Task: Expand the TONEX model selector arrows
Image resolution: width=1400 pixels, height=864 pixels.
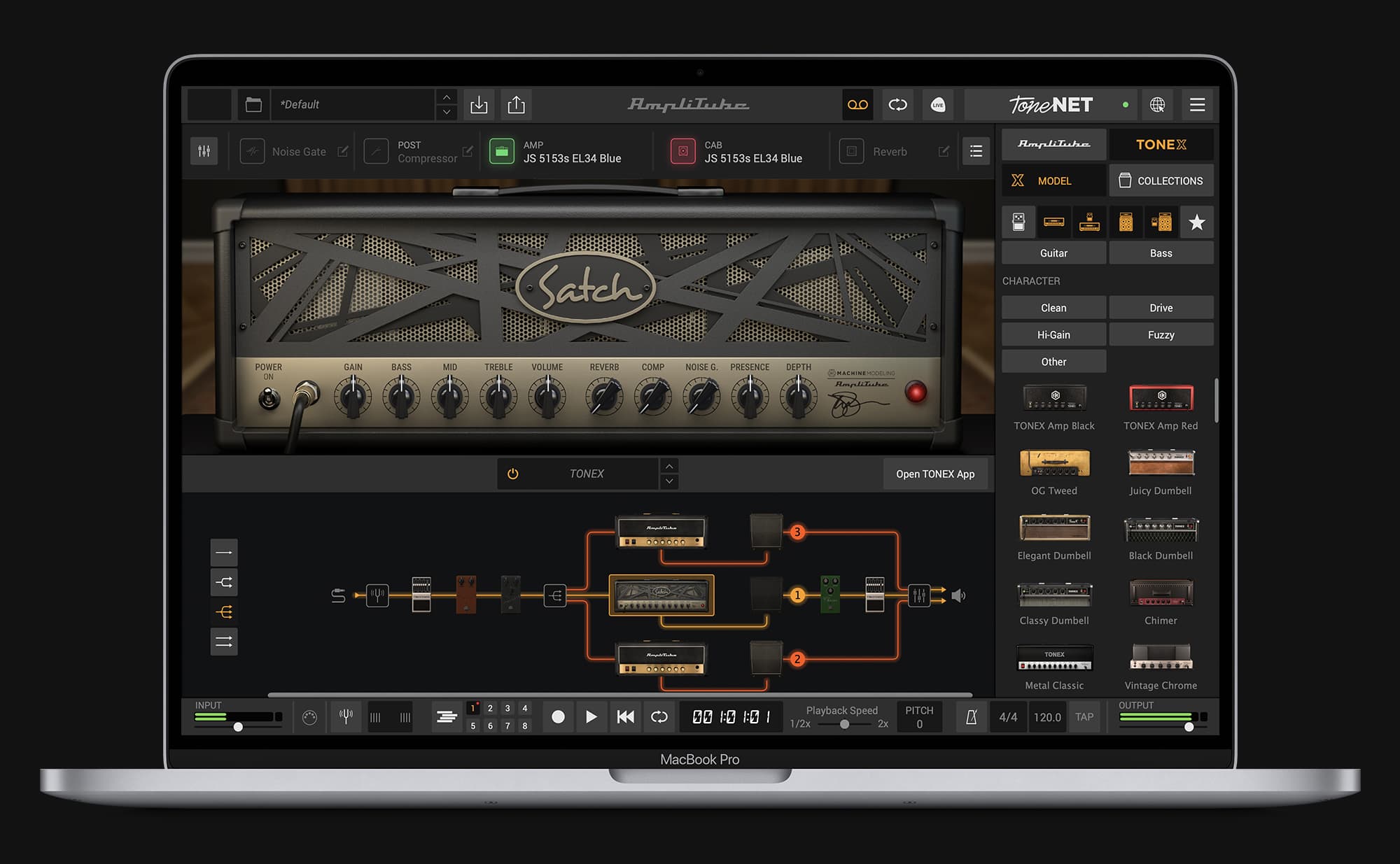Action: point(669,474)
